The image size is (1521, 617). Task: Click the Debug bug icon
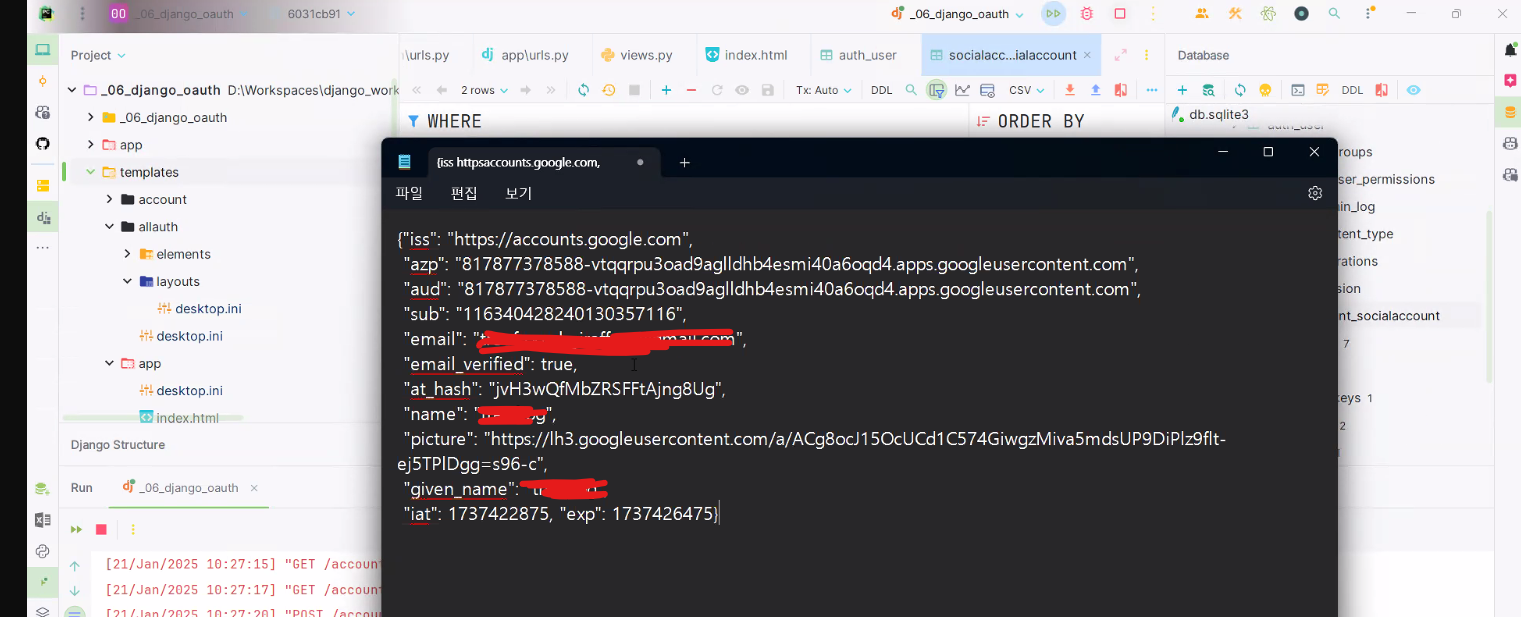[1087, 14]
